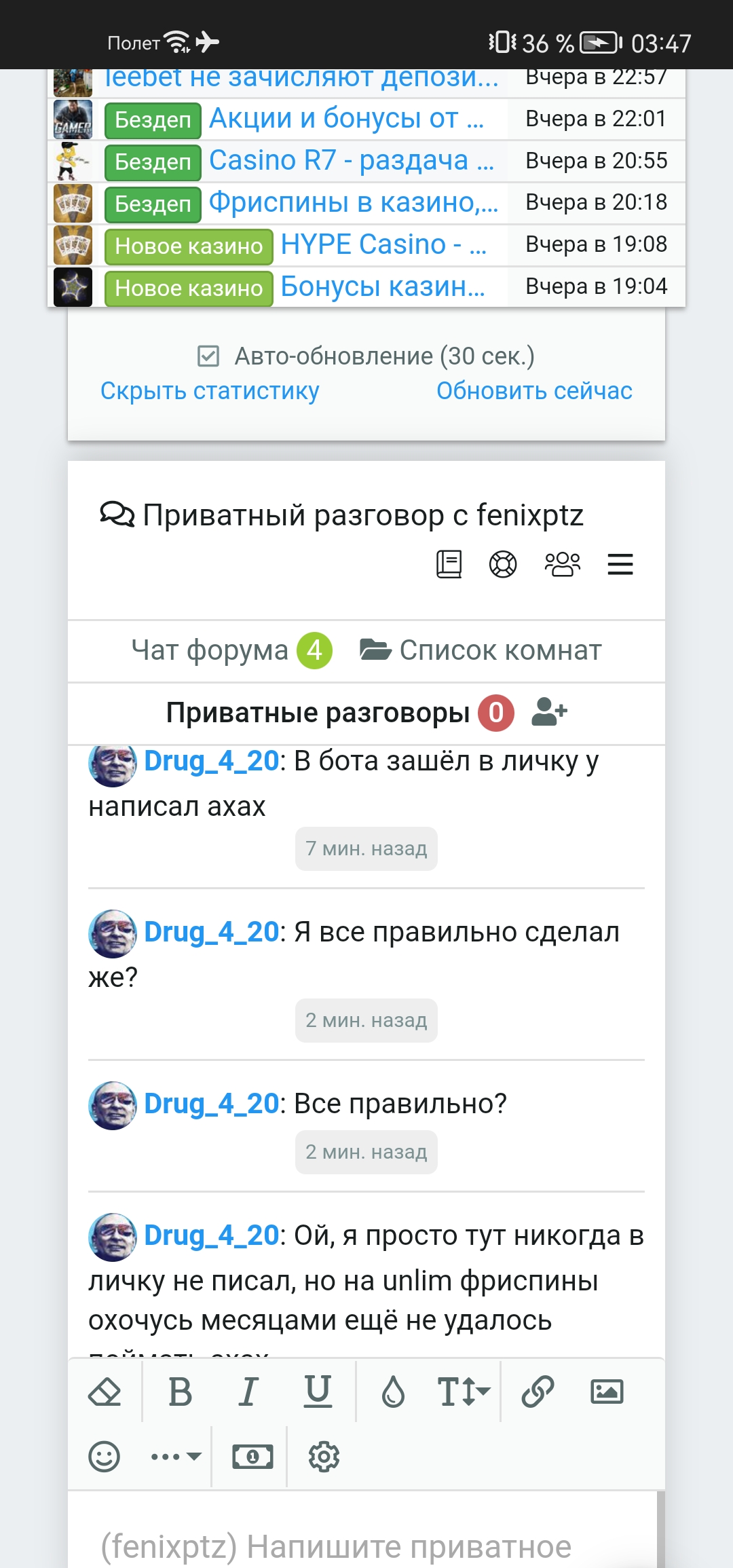
Task: Open the chat hamburger menu
Action: (620, 564)
